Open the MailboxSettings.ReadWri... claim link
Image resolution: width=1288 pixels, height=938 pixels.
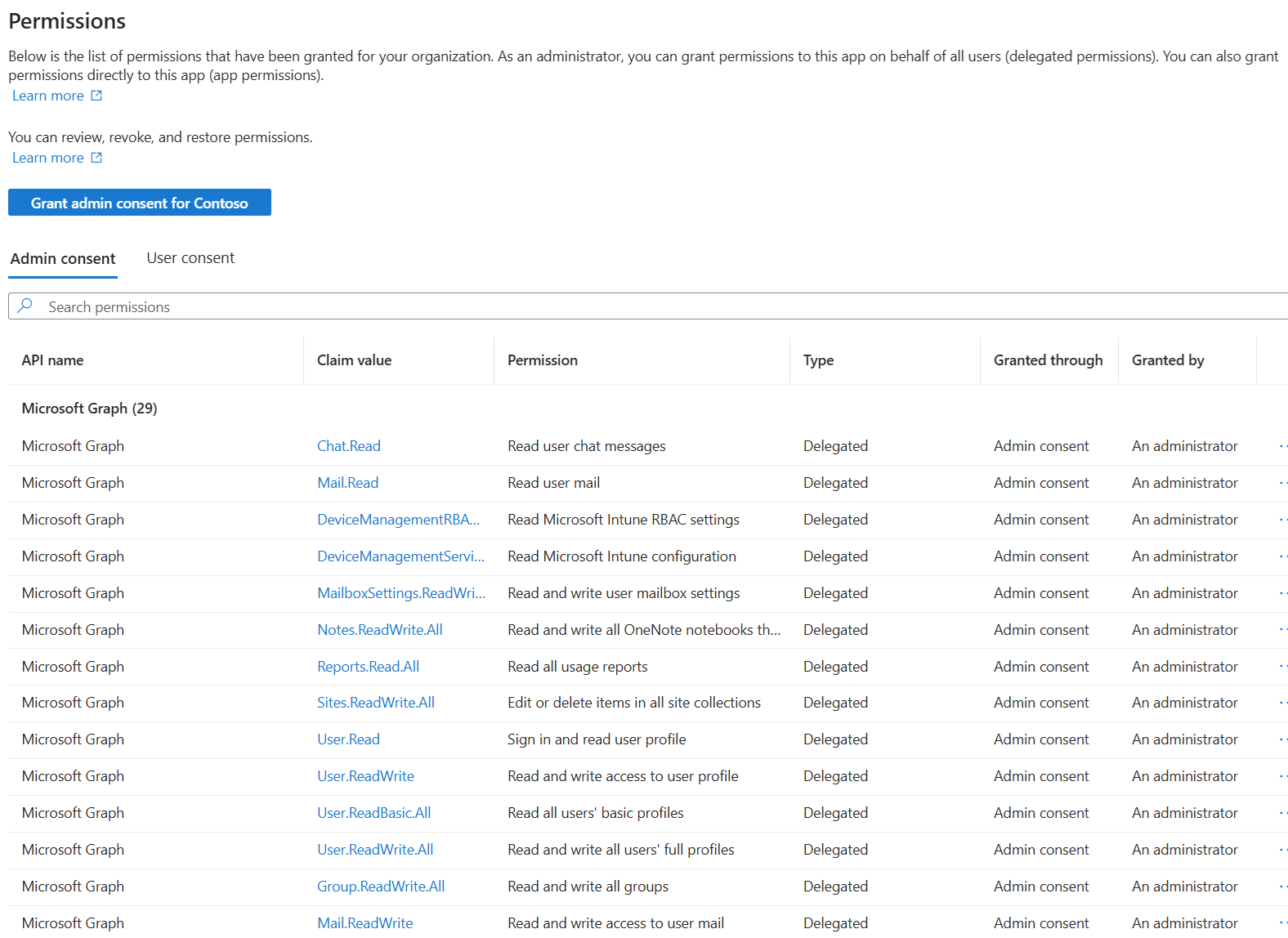click(401, 593)
